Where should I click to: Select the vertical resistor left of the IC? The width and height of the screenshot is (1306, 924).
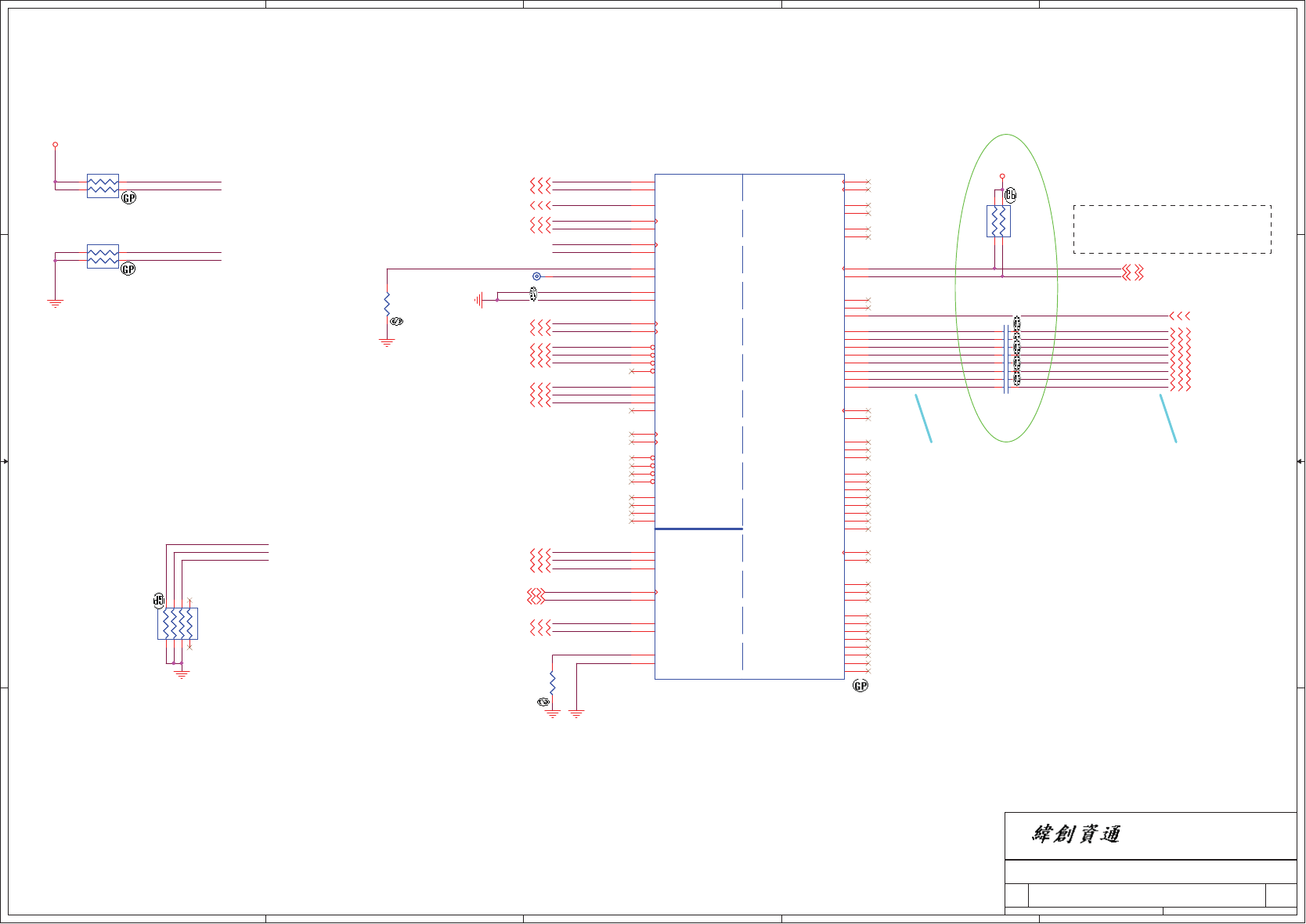point(387,305)
